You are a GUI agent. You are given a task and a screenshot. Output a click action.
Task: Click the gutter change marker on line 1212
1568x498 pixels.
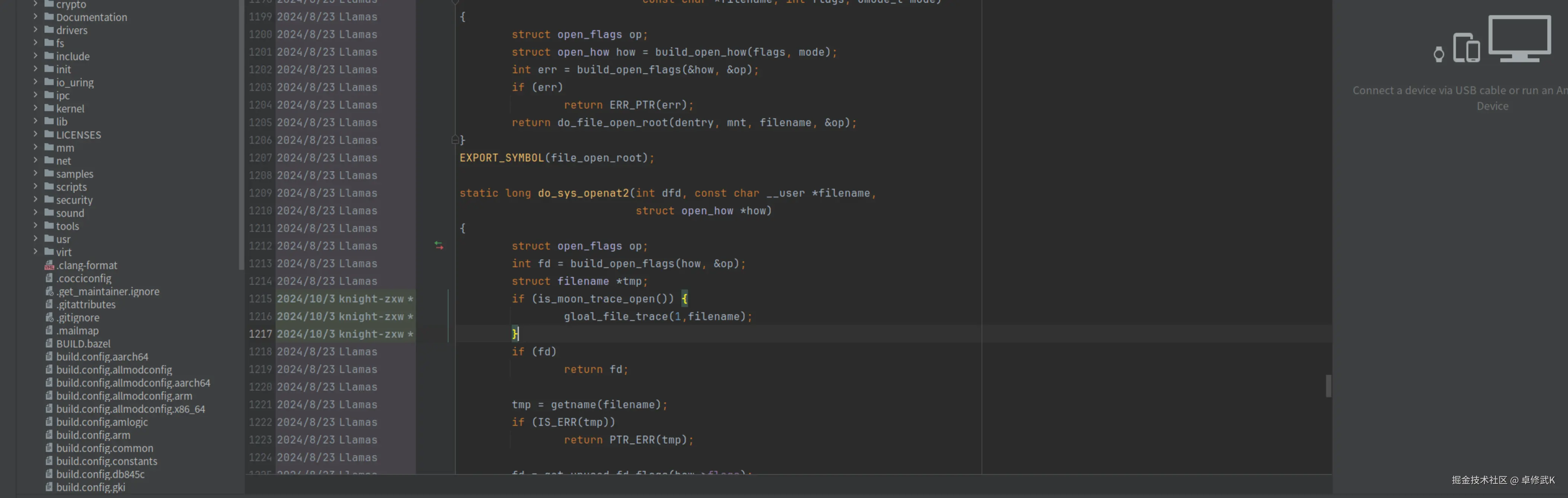coord(439,245)
